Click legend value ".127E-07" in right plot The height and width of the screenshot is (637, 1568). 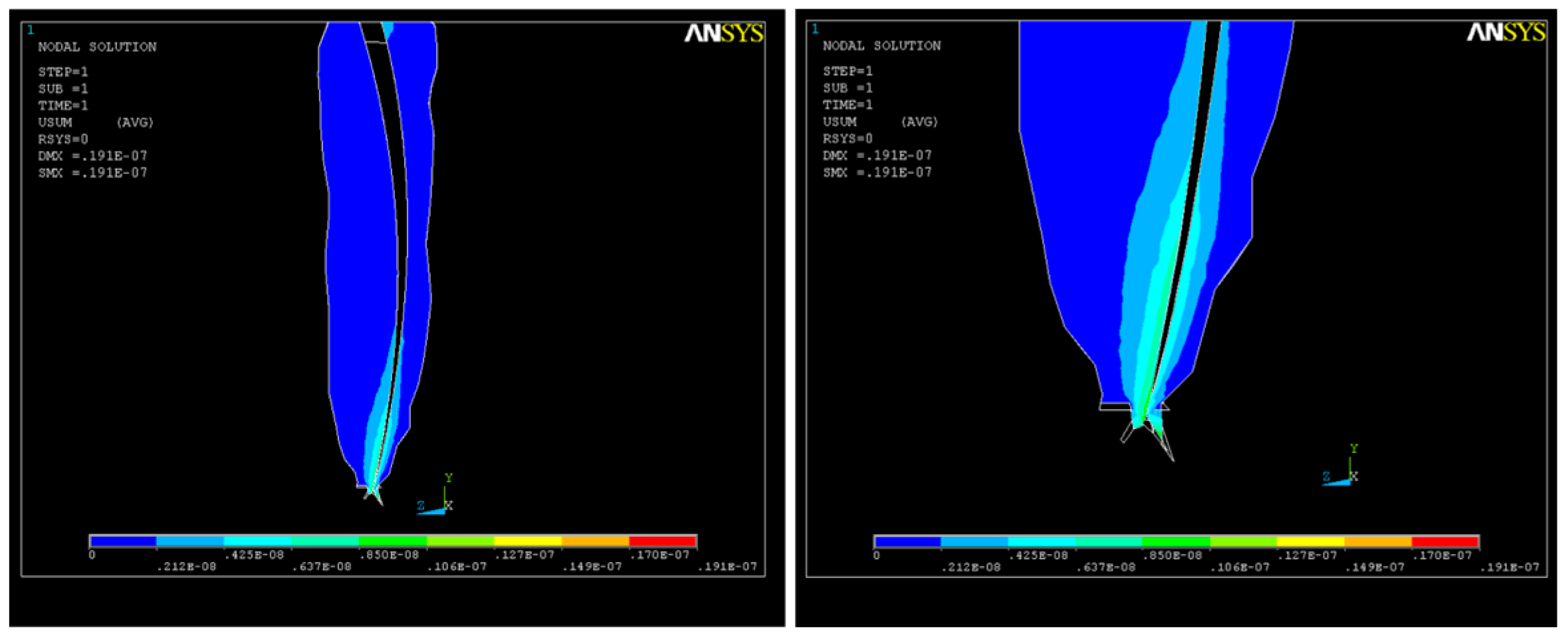[x=1308, y=556]
